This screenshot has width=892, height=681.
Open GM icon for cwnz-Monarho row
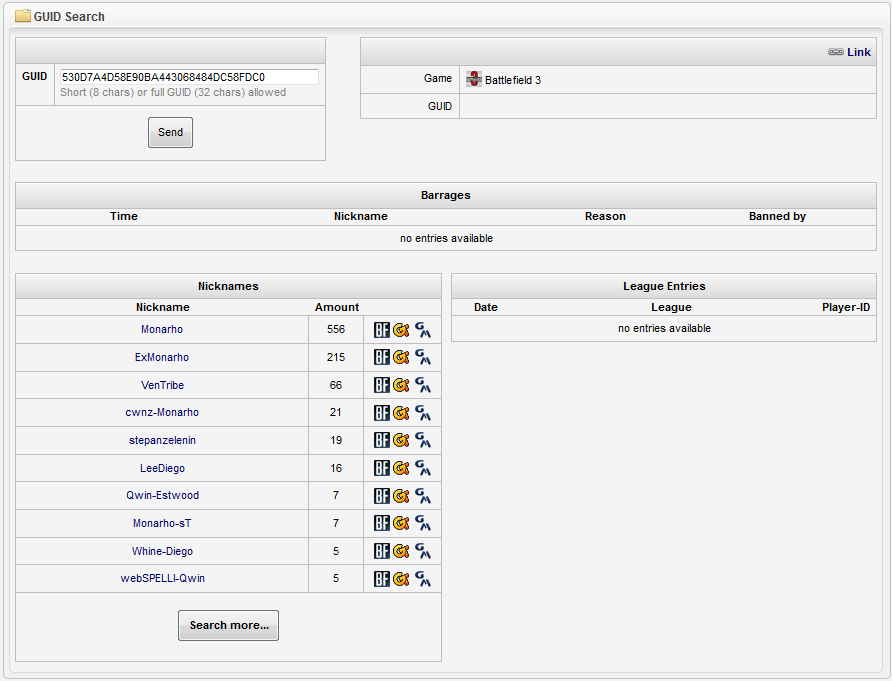423,413
